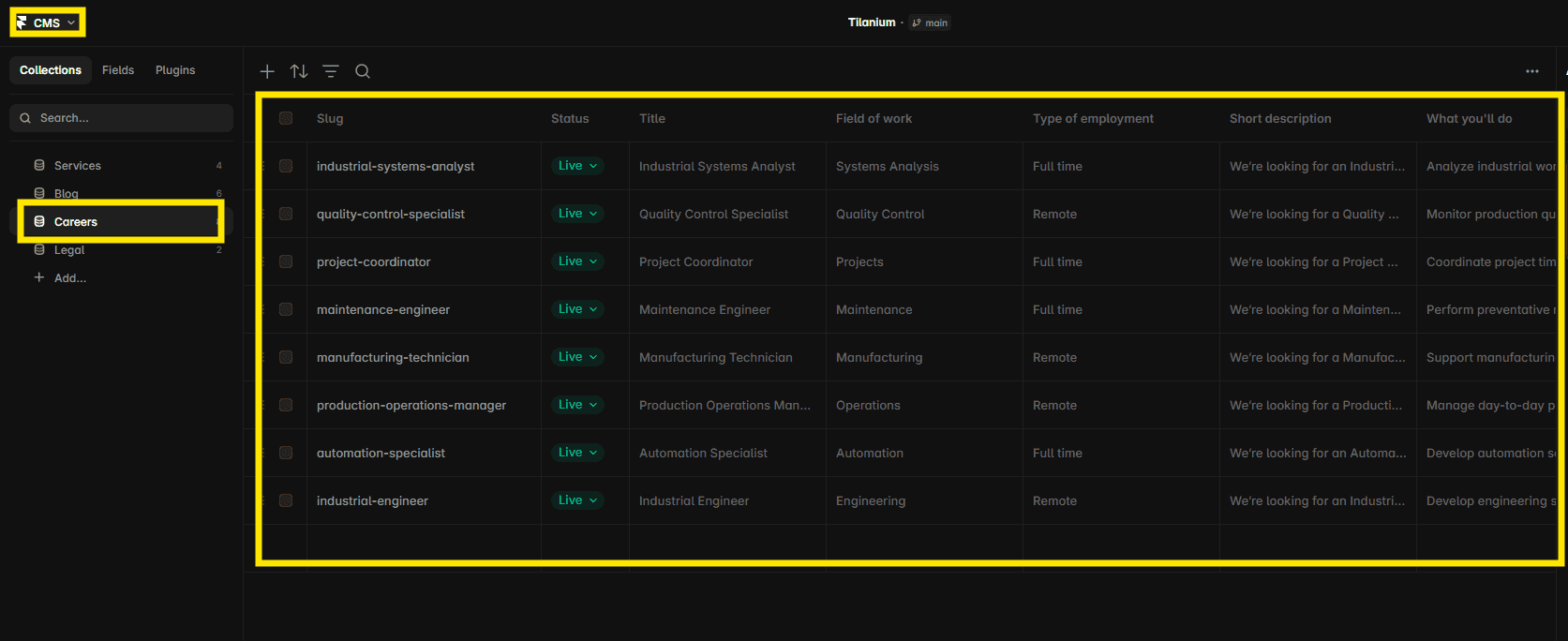1568x641 pixels.
Task: Switch to the Fields tab
Action: (118, 70)
